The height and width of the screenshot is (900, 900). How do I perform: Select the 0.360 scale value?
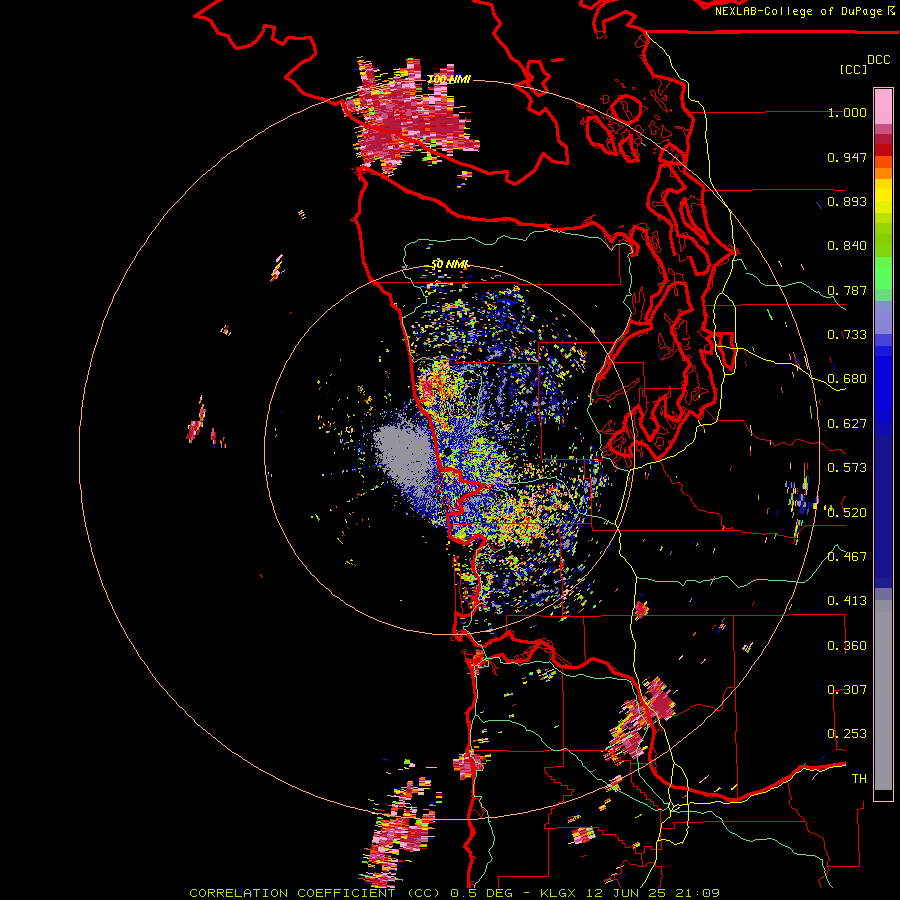[x=847, y=646]
